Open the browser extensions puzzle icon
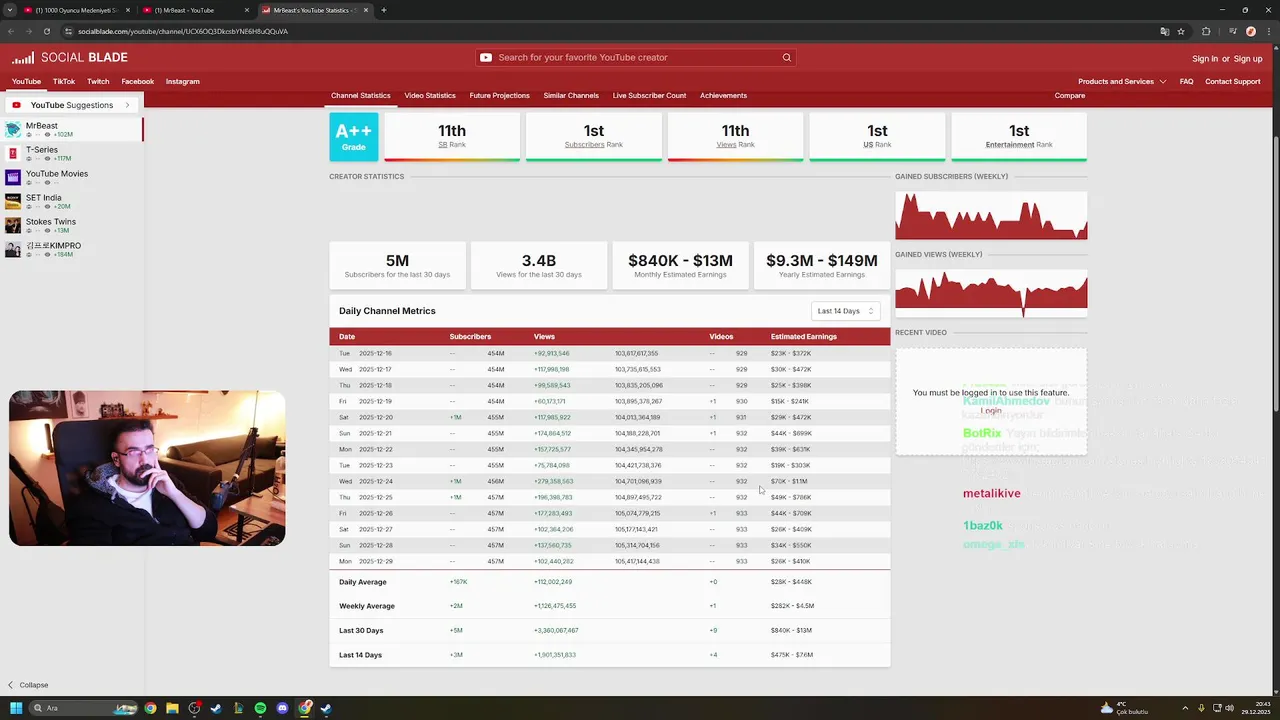 point(1206,31)
